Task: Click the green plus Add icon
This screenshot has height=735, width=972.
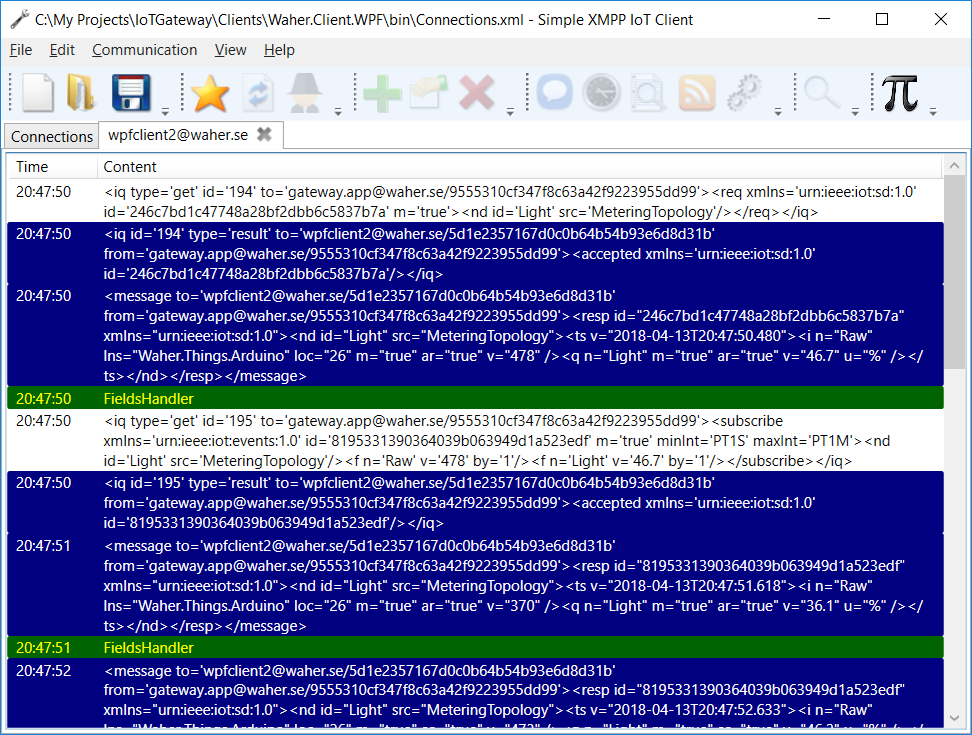Action: 382,94
